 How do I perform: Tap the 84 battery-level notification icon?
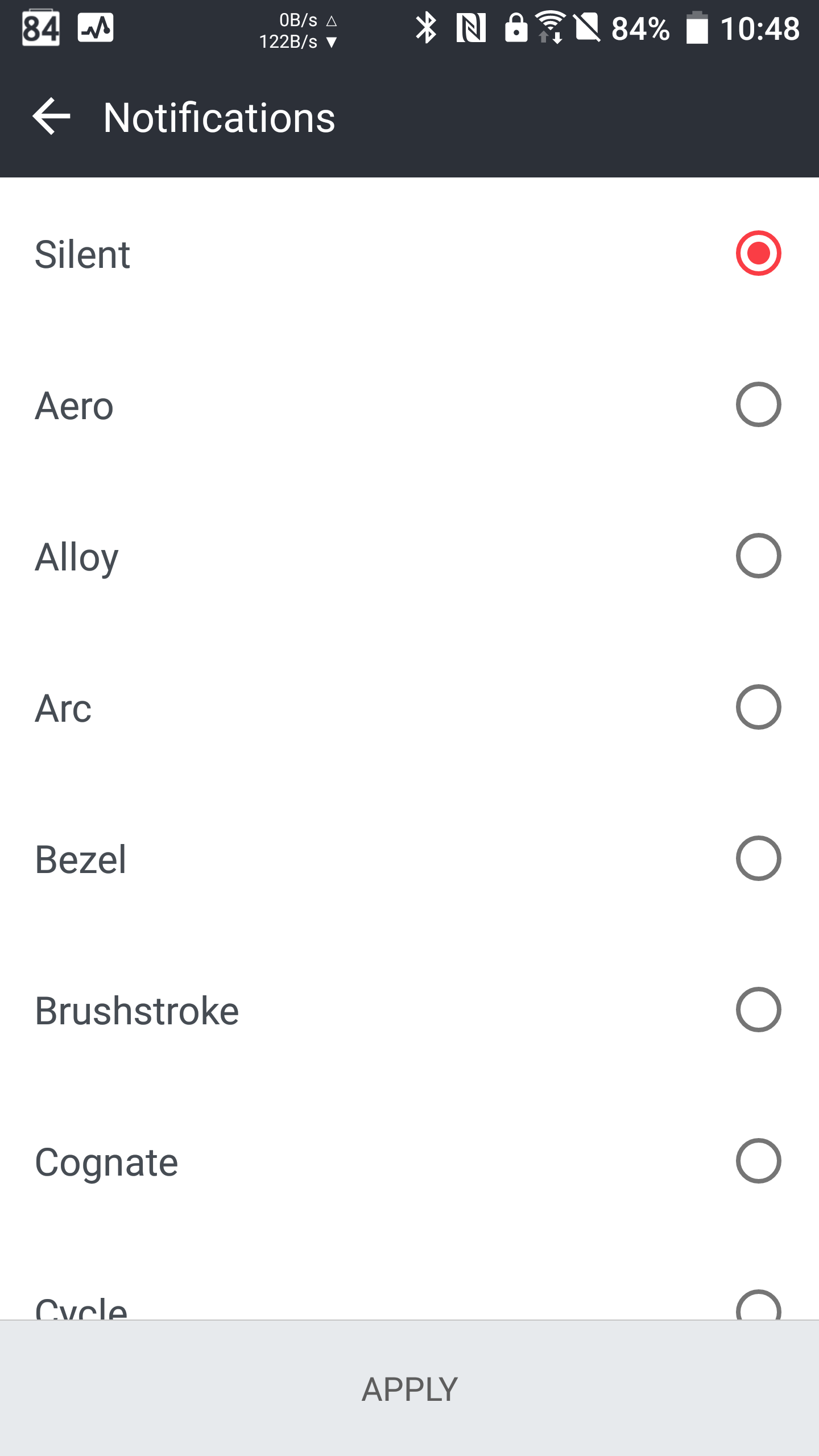41,28
